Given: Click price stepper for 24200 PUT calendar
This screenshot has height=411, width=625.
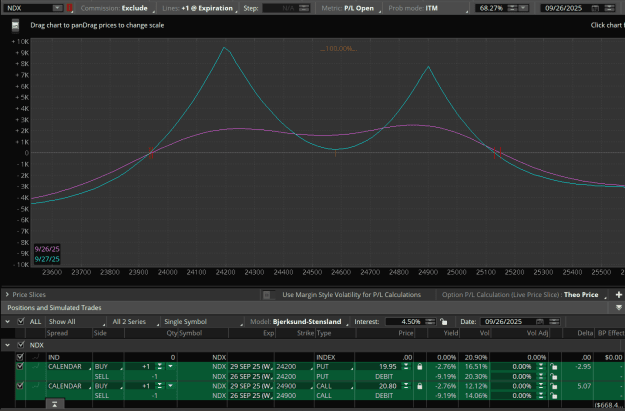Looking at the screenshot, I should (x=406, y=366).
